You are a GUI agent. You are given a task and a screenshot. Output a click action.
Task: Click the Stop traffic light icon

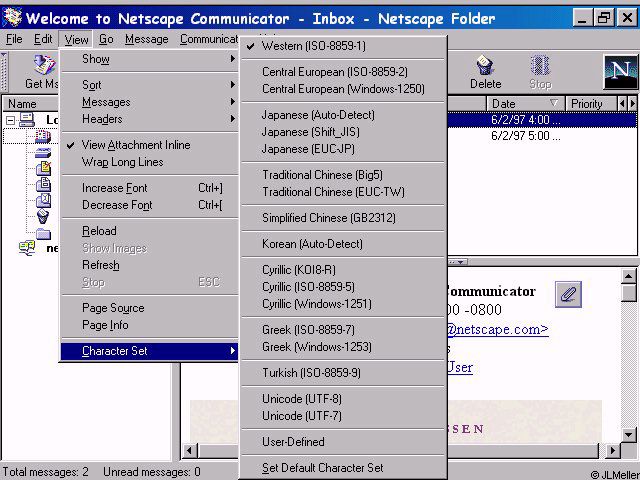[x=540, y=65]
